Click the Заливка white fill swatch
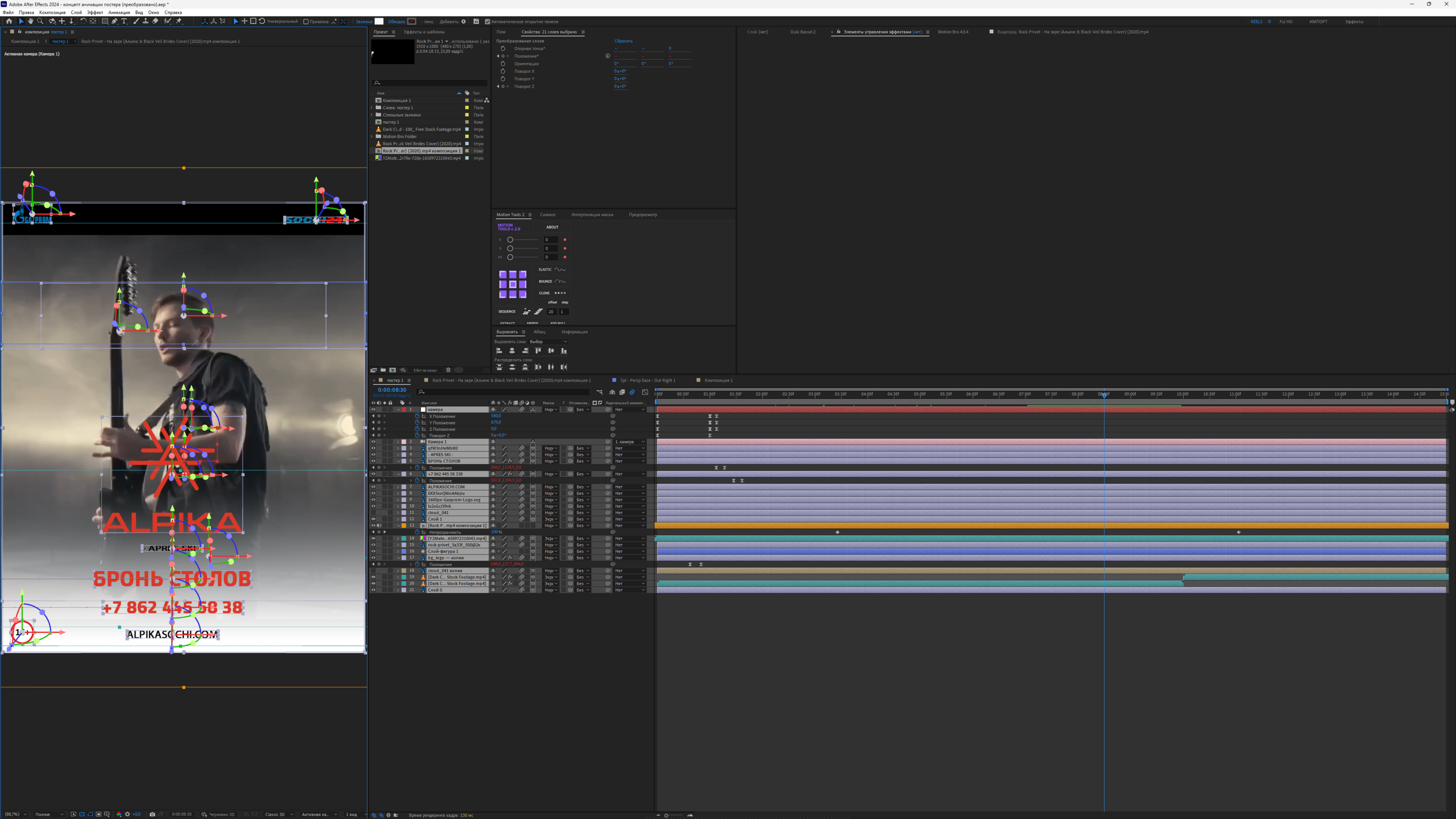The image size is (1456, 819). 379,21
